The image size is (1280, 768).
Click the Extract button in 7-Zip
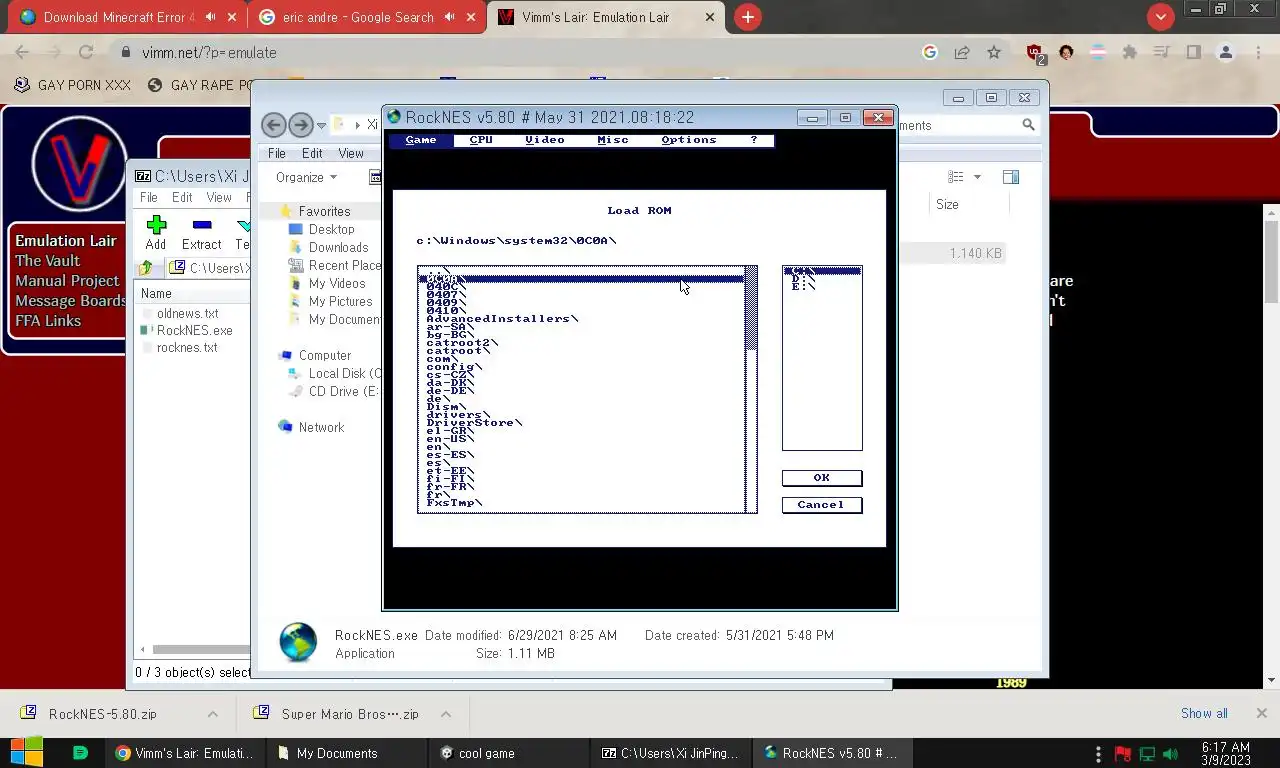pyautogui.click(x=201, y=234)
